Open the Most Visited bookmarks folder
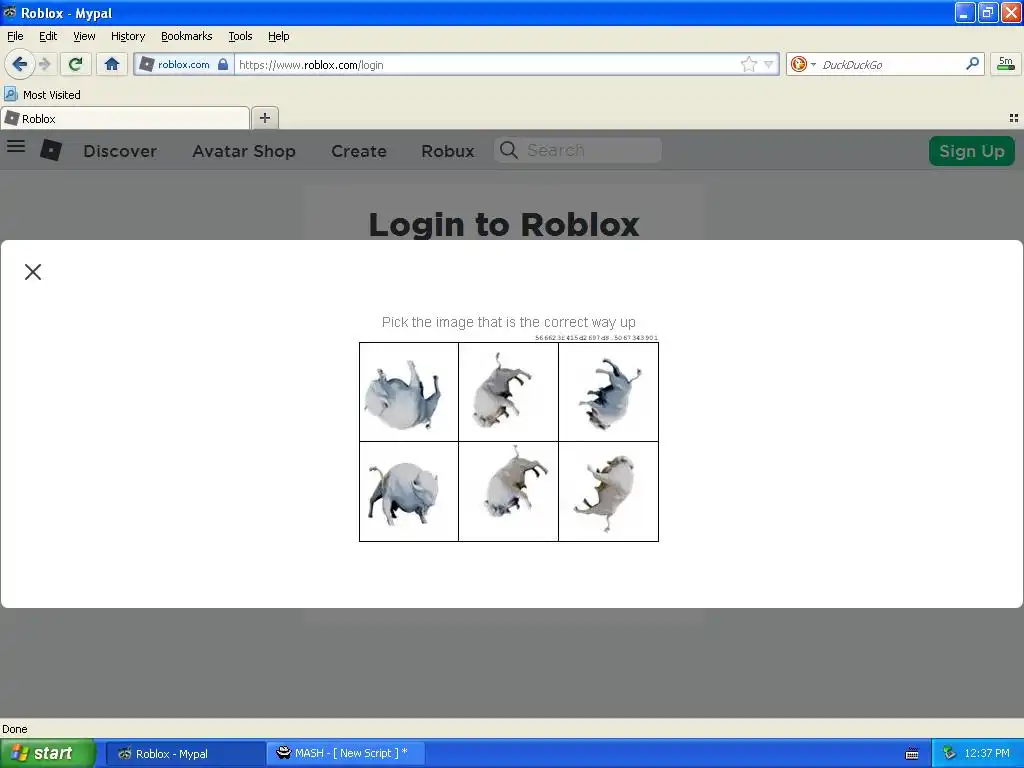The width and height of the screenshot is (1024, 768). (42, 95)
